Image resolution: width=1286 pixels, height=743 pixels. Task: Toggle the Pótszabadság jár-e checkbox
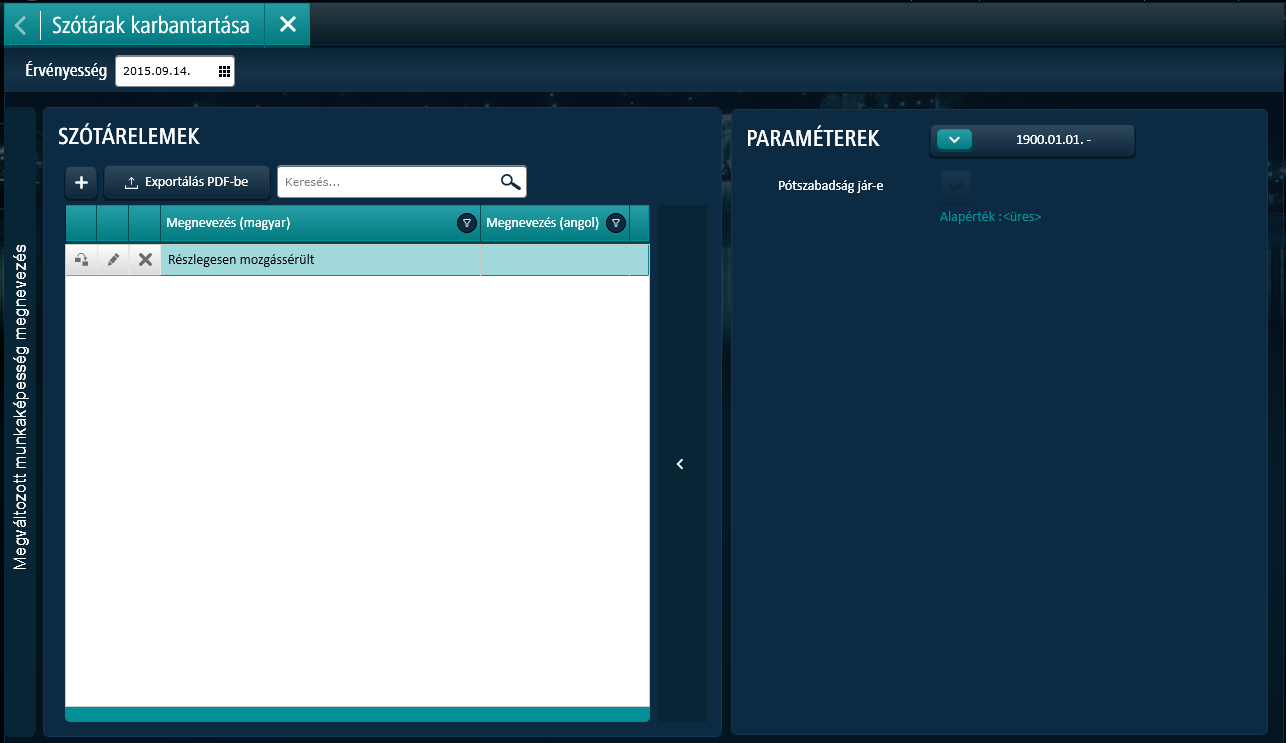click(955, 186)
